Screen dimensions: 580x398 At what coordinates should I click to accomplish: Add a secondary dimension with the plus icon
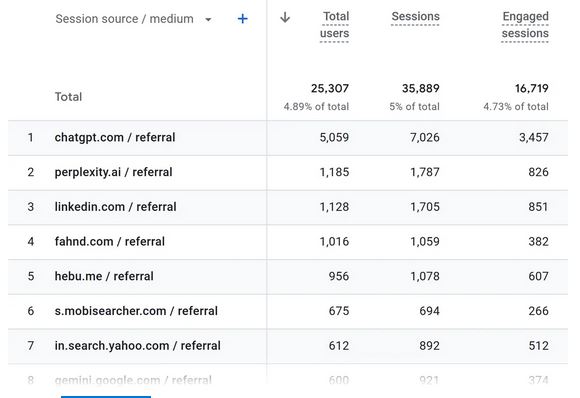tap(242, 19)
